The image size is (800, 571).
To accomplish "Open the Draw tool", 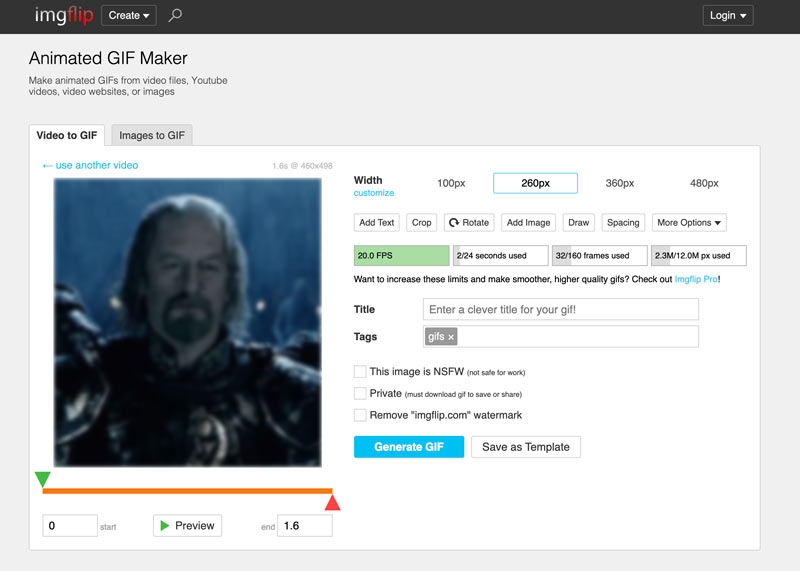I will [579, 222].
